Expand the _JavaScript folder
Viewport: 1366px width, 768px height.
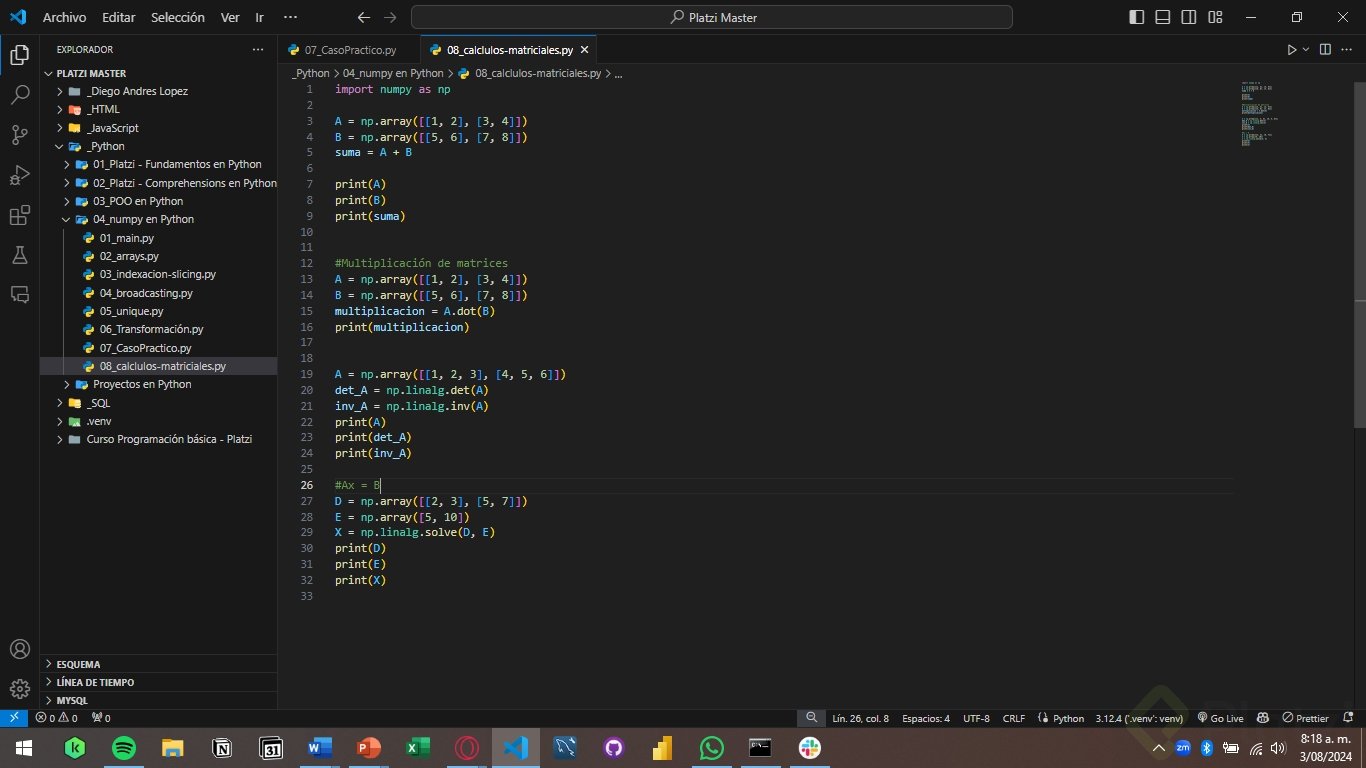pyautogui.click(x=112, y=128)
